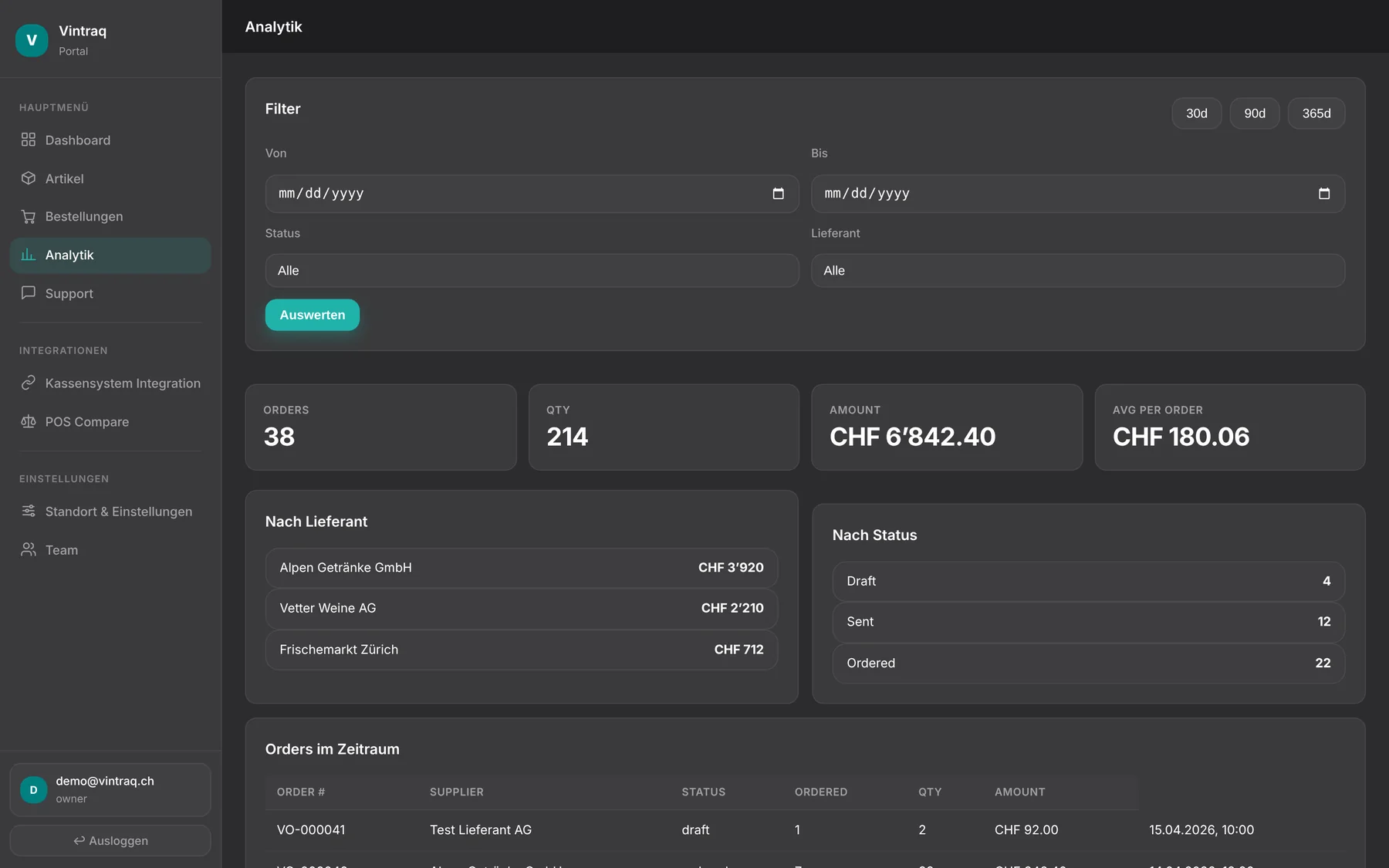Image resolution: width=1389 pixels, height=868 pixels.
Task: Select the 30d quick range button
Action: (x=1197, y=113)
